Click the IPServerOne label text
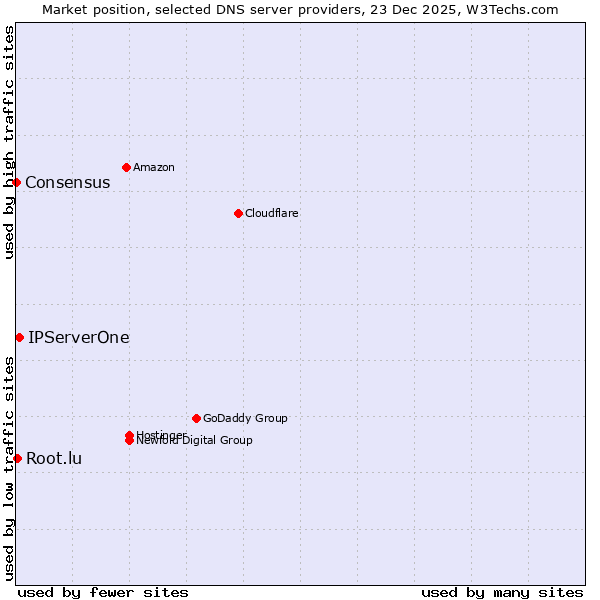This screenshot has height=600, width=600. [78, 337]
